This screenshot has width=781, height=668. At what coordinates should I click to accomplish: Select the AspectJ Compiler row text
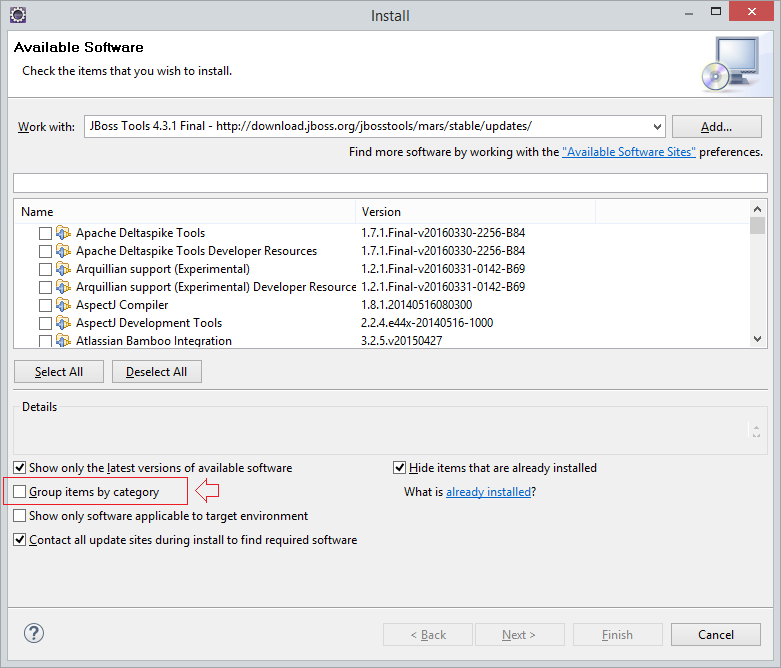click(122, 305)
